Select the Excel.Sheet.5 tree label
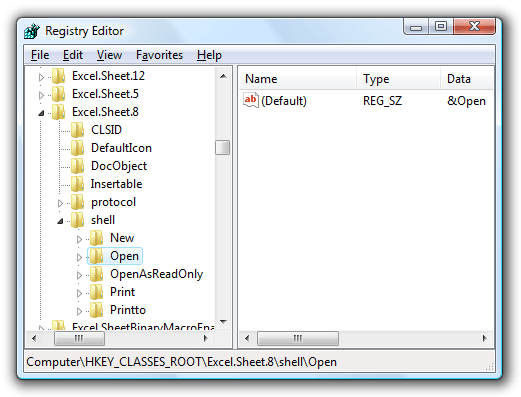This screenshot has width=521, height=397. point(105,94)
